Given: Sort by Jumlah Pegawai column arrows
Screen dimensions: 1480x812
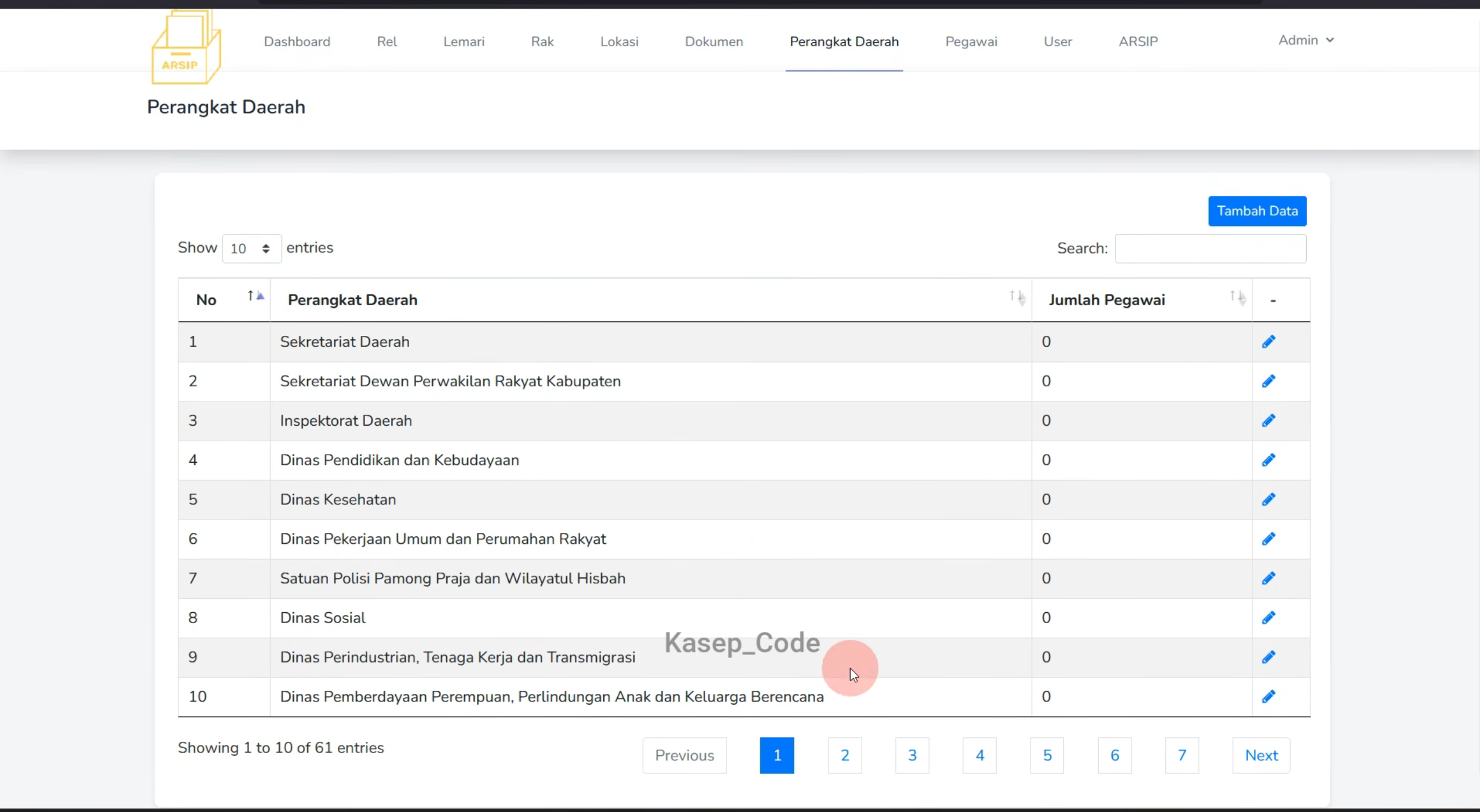Looking at the screenshot, I should [x=1238, y=297].
